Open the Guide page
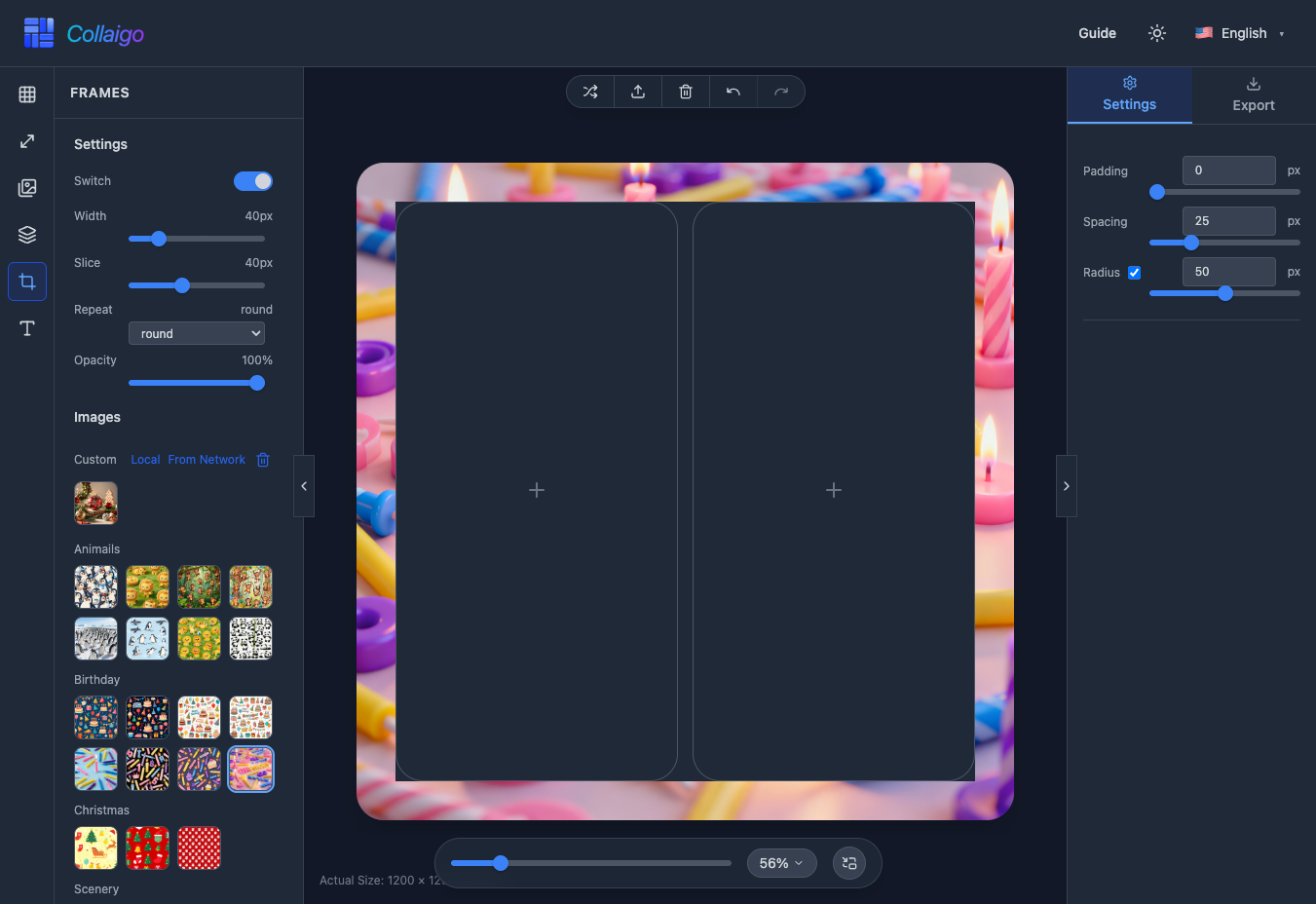 click(x=1097, y=33)
